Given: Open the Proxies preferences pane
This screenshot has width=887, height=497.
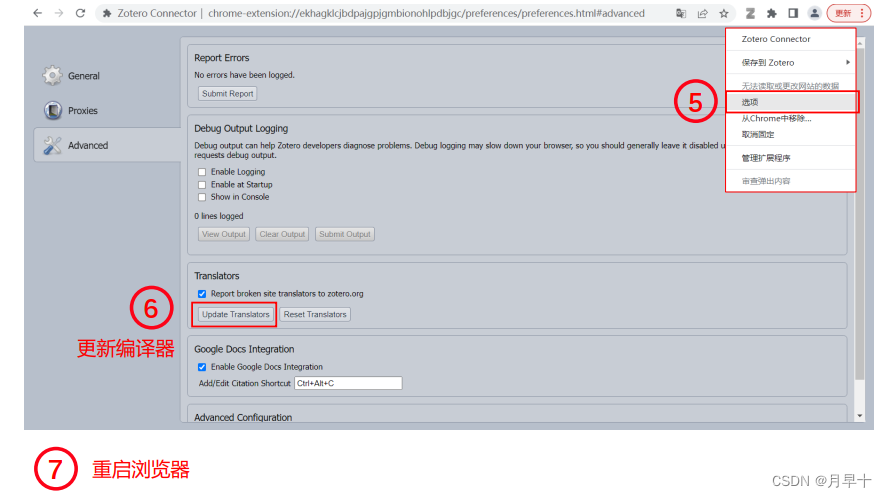Looking at the screenshot, I should click(x=83, y=111).
